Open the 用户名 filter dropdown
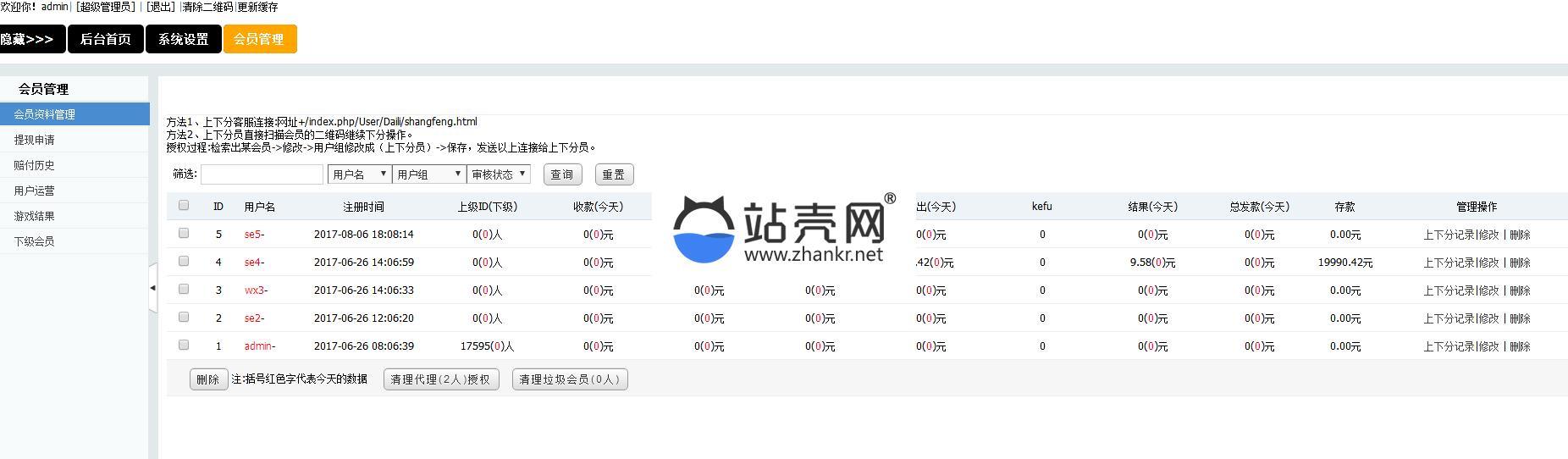This screenshot has height=459, width=1568. (359, 174)
